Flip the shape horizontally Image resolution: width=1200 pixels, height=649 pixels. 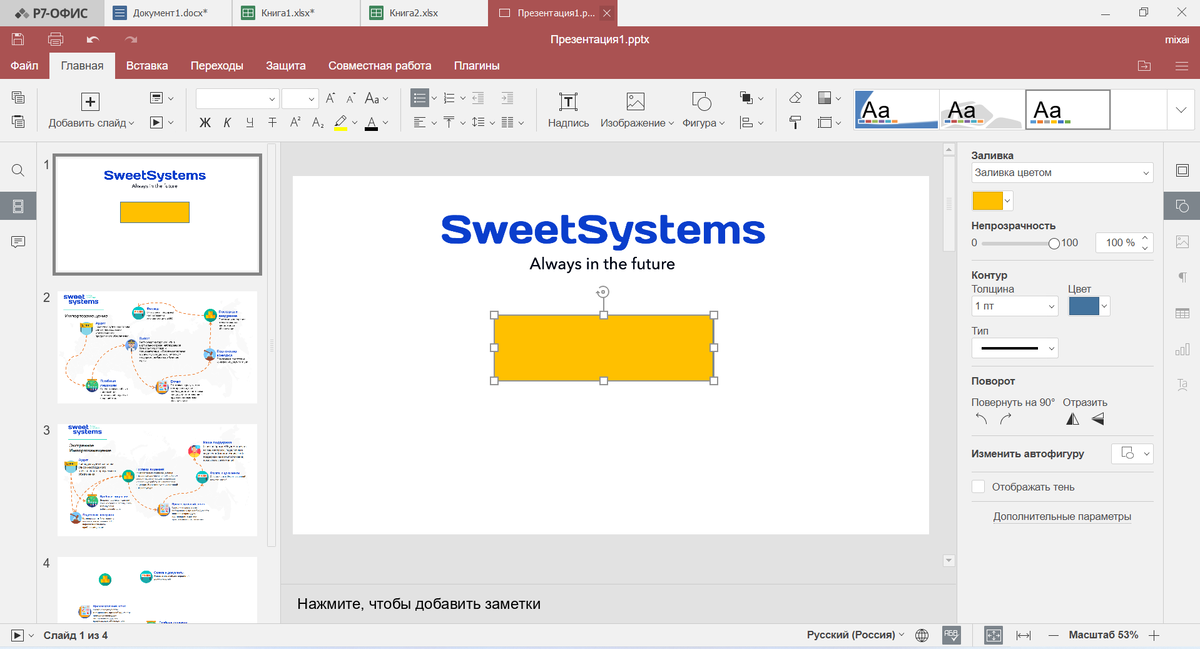click(x=1073, y=419)
